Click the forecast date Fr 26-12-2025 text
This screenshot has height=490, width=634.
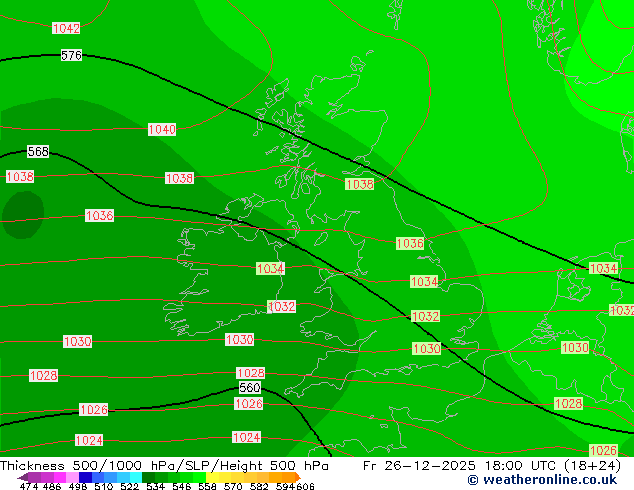tap(418, 466)
